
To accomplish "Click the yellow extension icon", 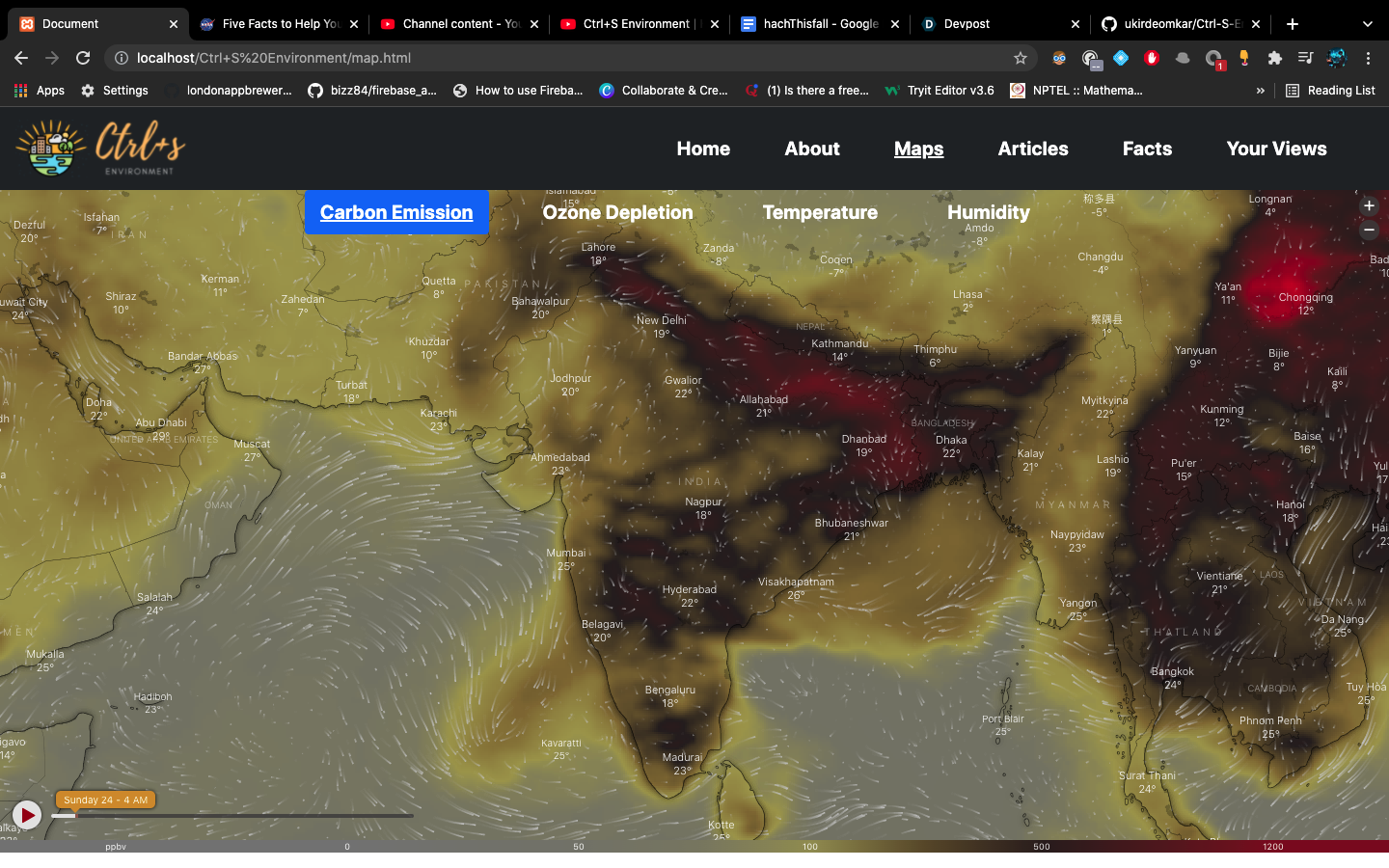I will [1244, 58].
